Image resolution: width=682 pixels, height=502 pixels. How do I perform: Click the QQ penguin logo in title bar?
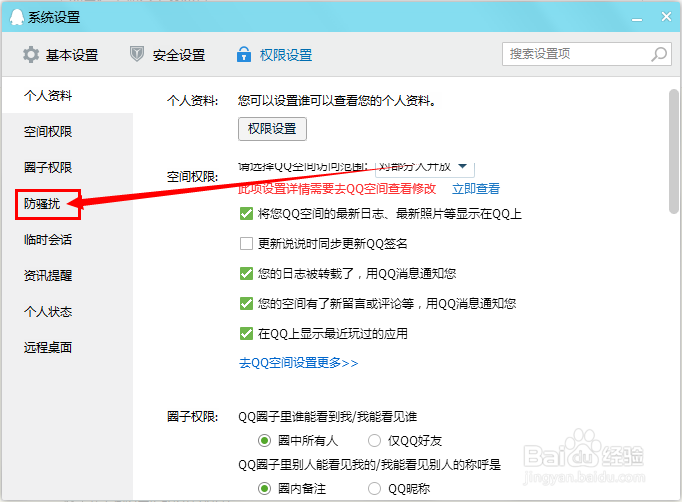pos(17,17)
